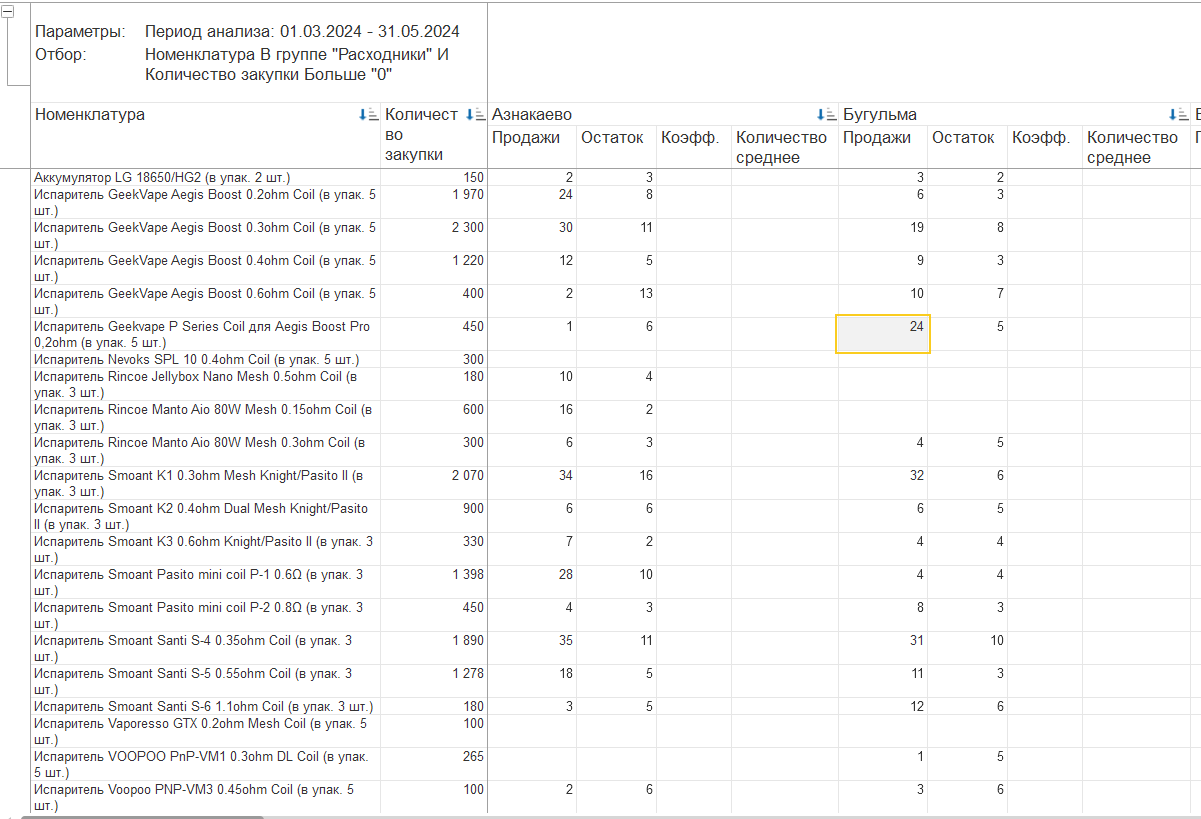Click Бугульма sales 31 for Santi S-4
Viewport: 1201px width, 819px height.
(x=917, y=640)
